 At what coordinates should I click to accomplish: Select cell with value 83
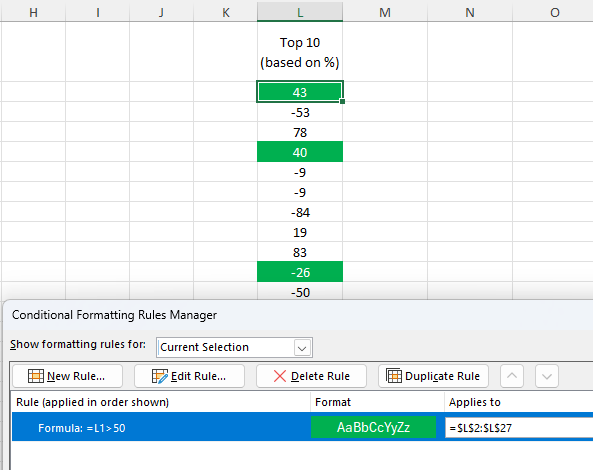300,252
